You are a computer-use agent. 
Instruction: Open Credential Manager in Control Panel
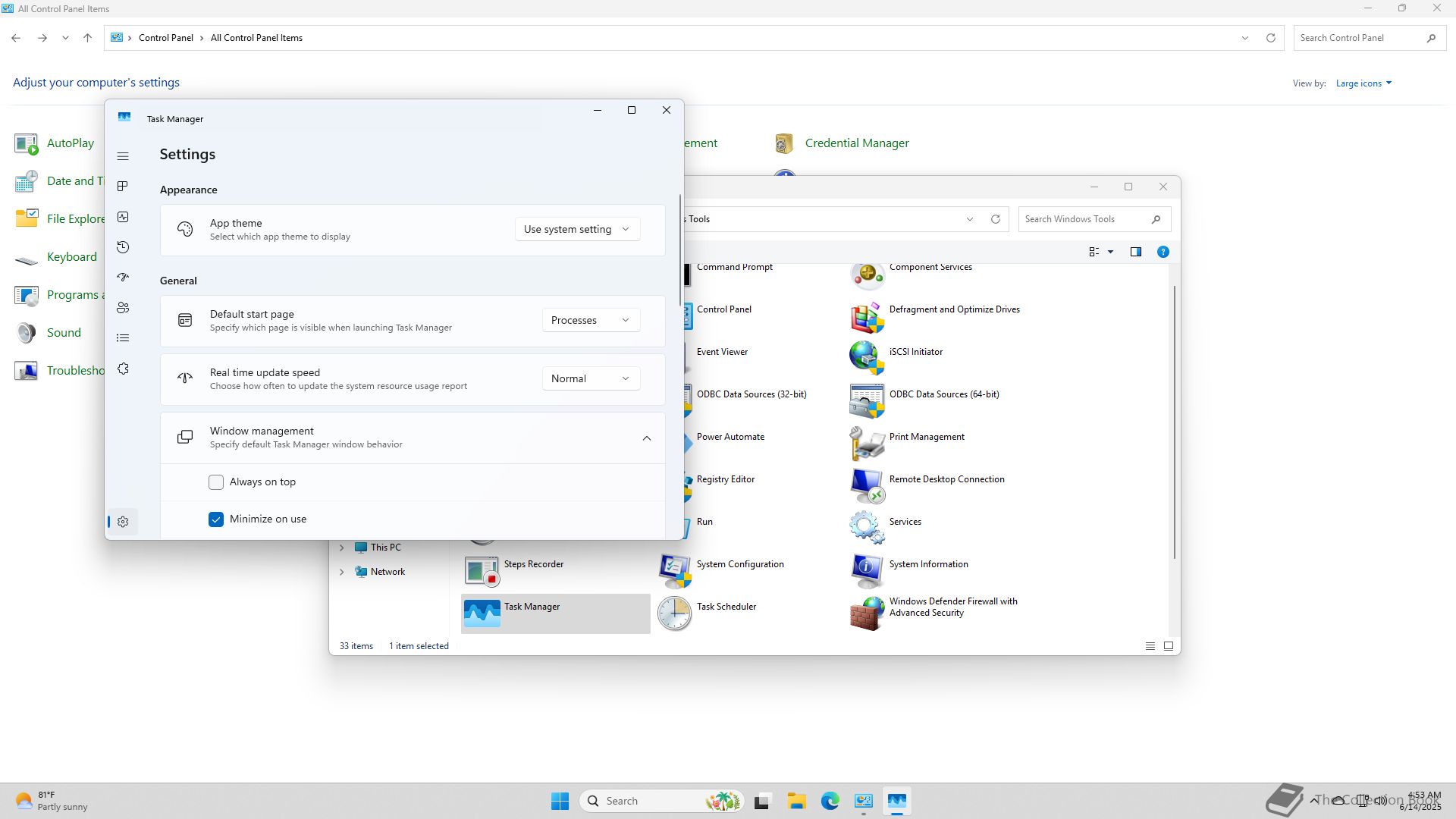856,143
